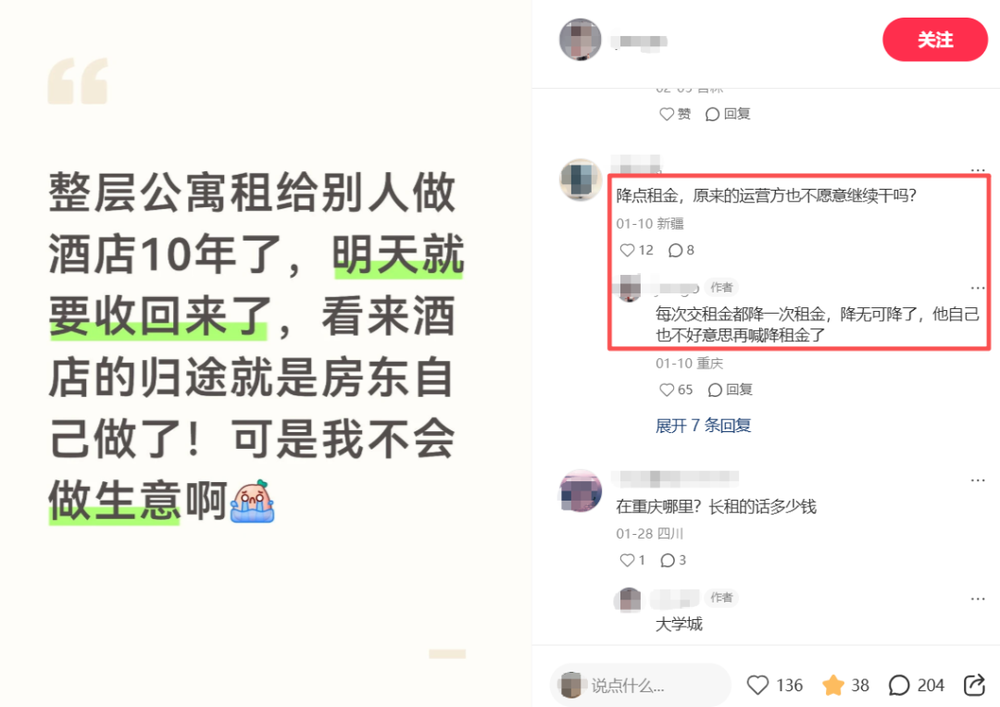Click 回复 reply on top partial comment
This screenshot has height=707, width=1000.
coord(728,114)
